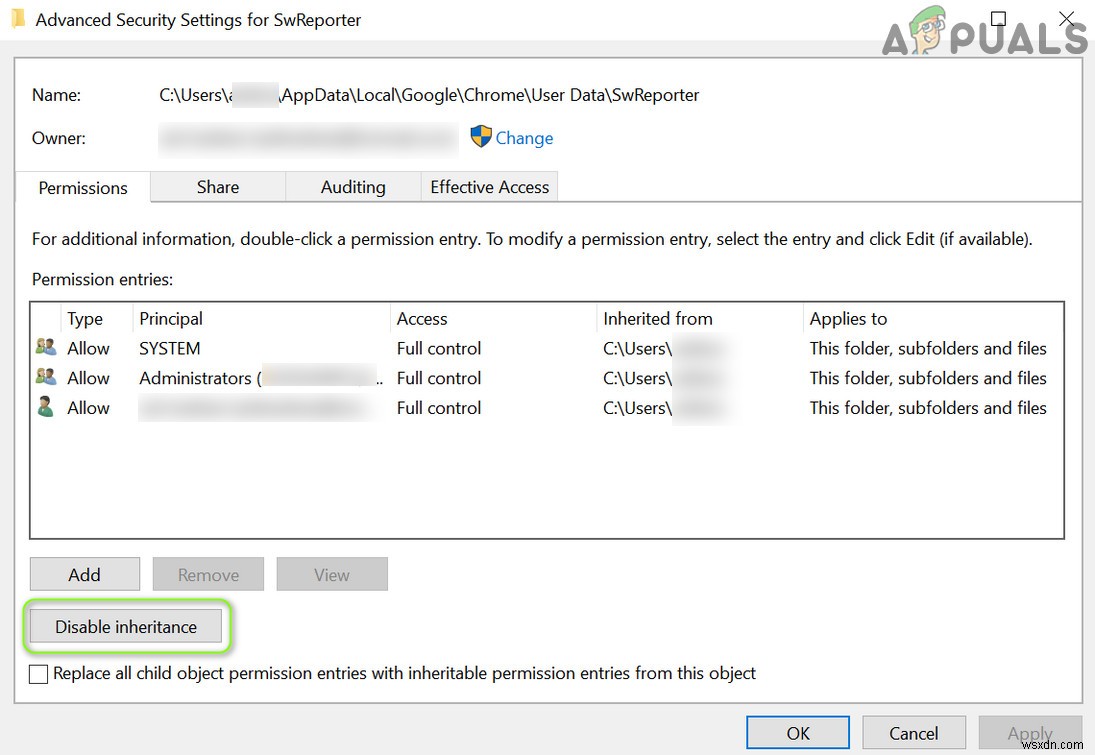Click the Add button for a new permission
Image resolution: width=1095 pixels, height=755 pixels.
(84, 573)
